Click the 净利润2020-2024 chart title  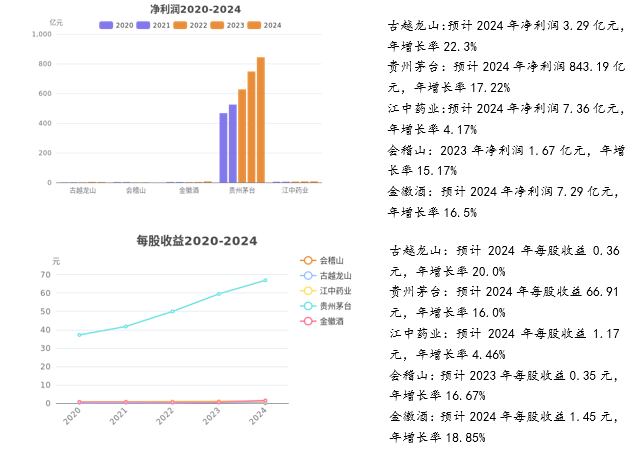(196, 9)
